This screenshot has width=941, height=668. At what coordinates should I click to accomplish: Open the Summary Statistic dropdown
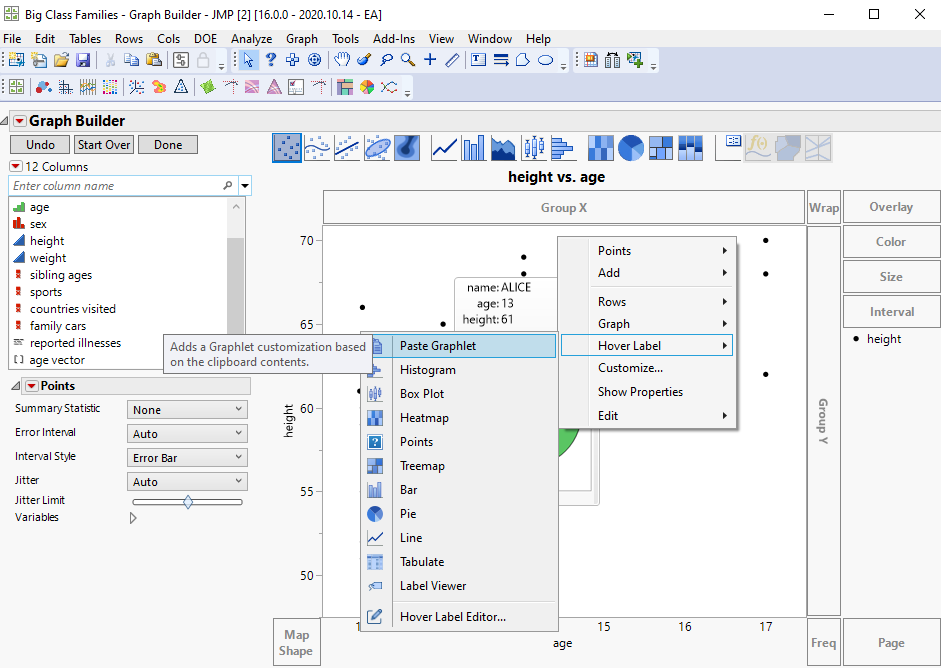(188, 410)
